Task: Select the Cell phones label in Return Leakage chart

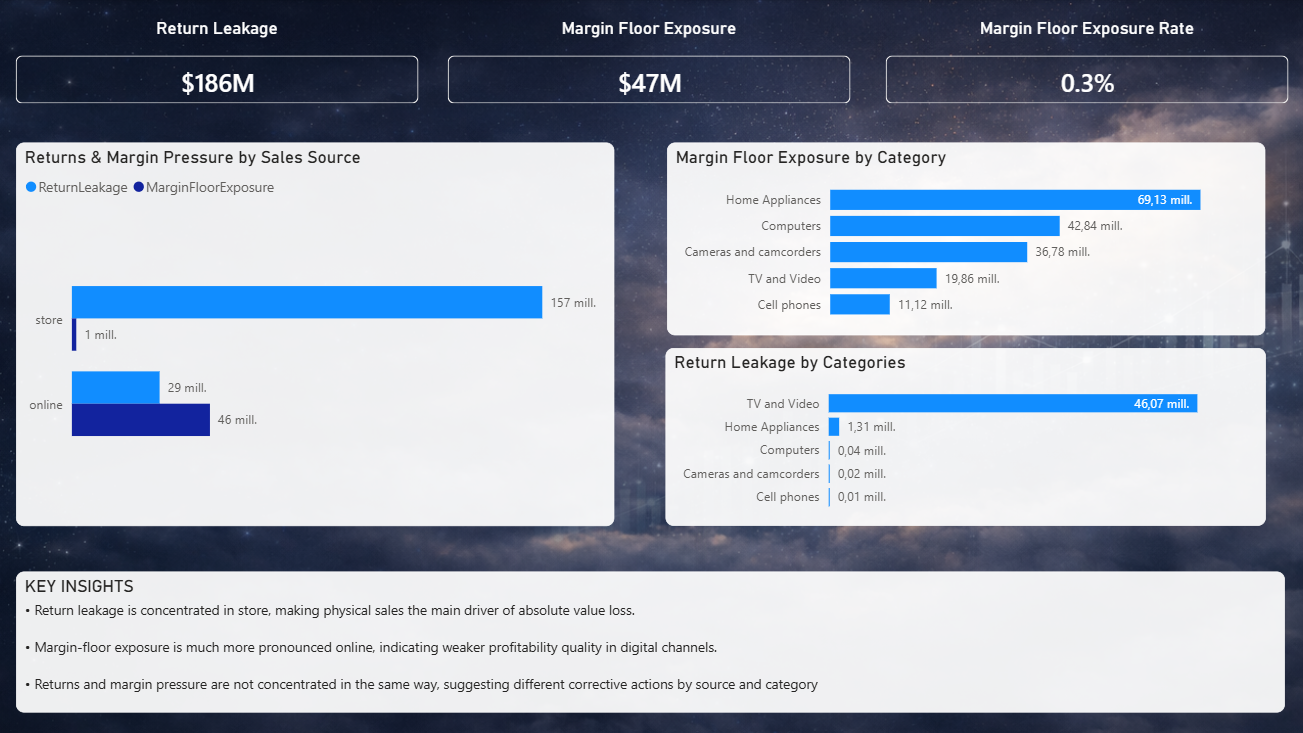Action: (x=788, y=496)
